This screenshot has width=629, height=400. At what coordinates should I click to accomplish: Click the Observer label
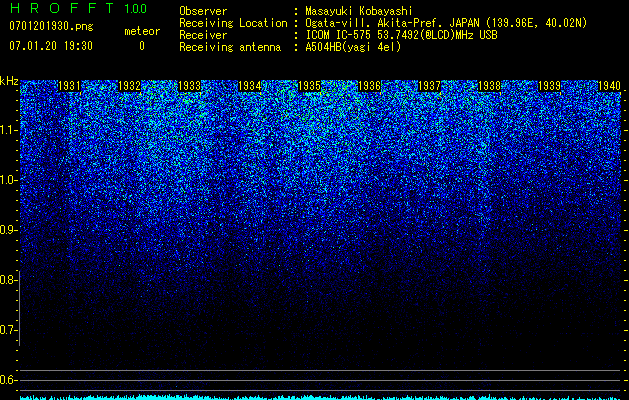pos(203,11)
